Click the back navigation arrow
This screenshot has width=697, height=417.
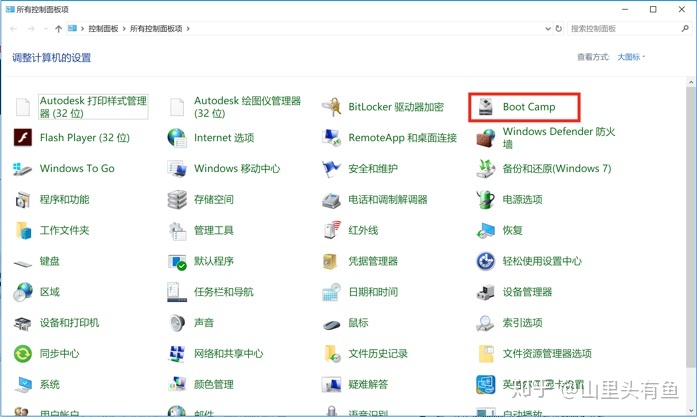tap(13, 29)
